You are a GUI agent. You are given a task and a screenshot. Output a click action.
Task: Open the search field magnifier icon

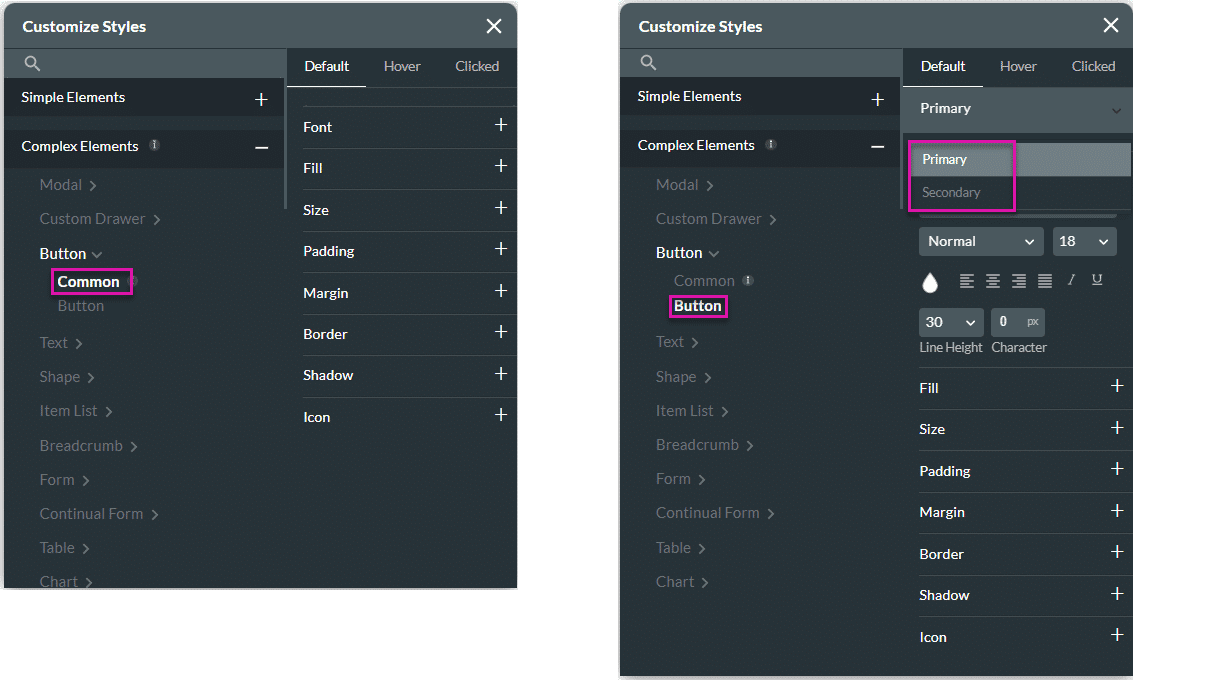(647, 61)
